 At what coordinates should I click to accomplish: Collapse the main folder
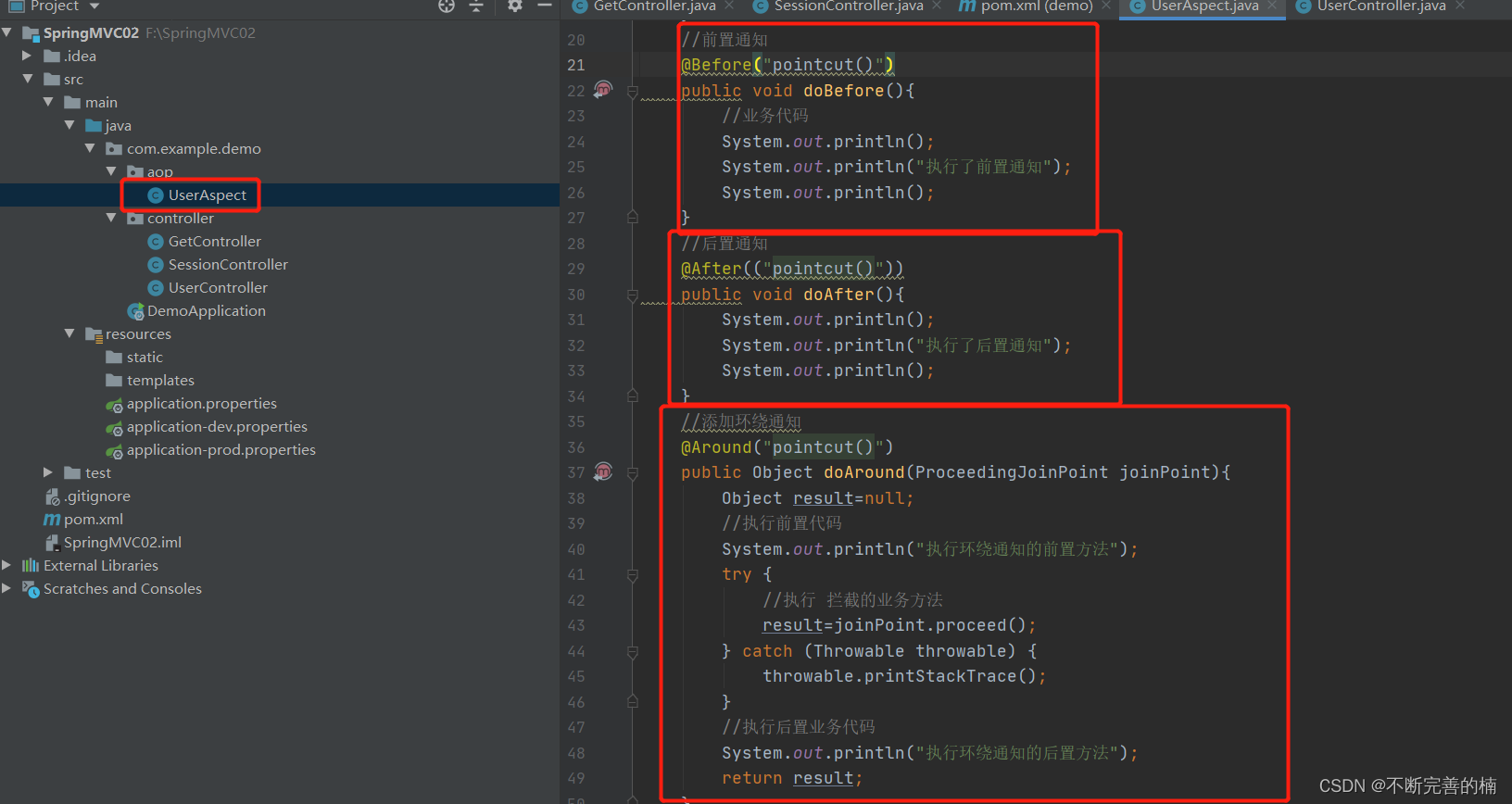pos(48,102)
